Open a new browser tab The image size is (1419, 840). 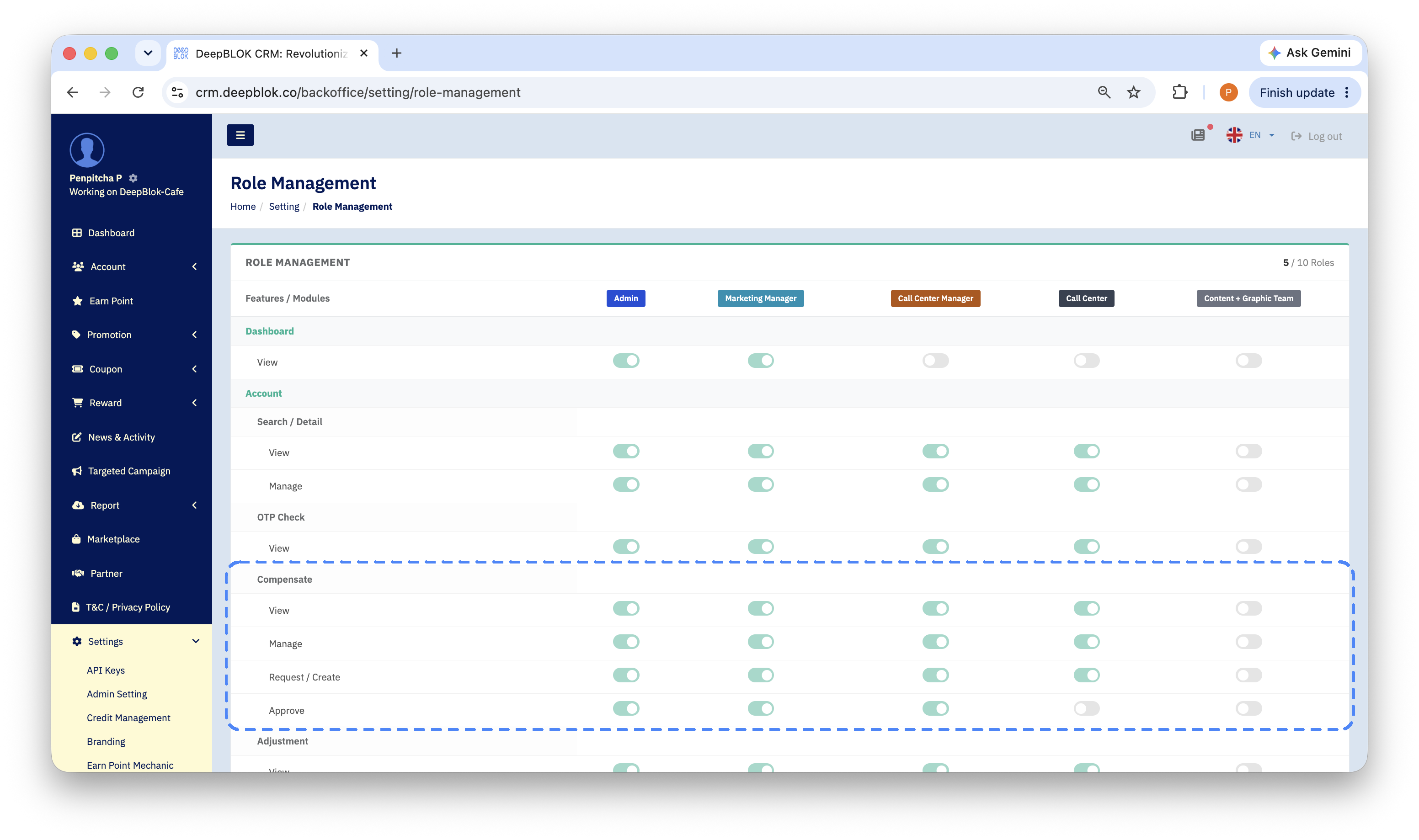point(397,53)
